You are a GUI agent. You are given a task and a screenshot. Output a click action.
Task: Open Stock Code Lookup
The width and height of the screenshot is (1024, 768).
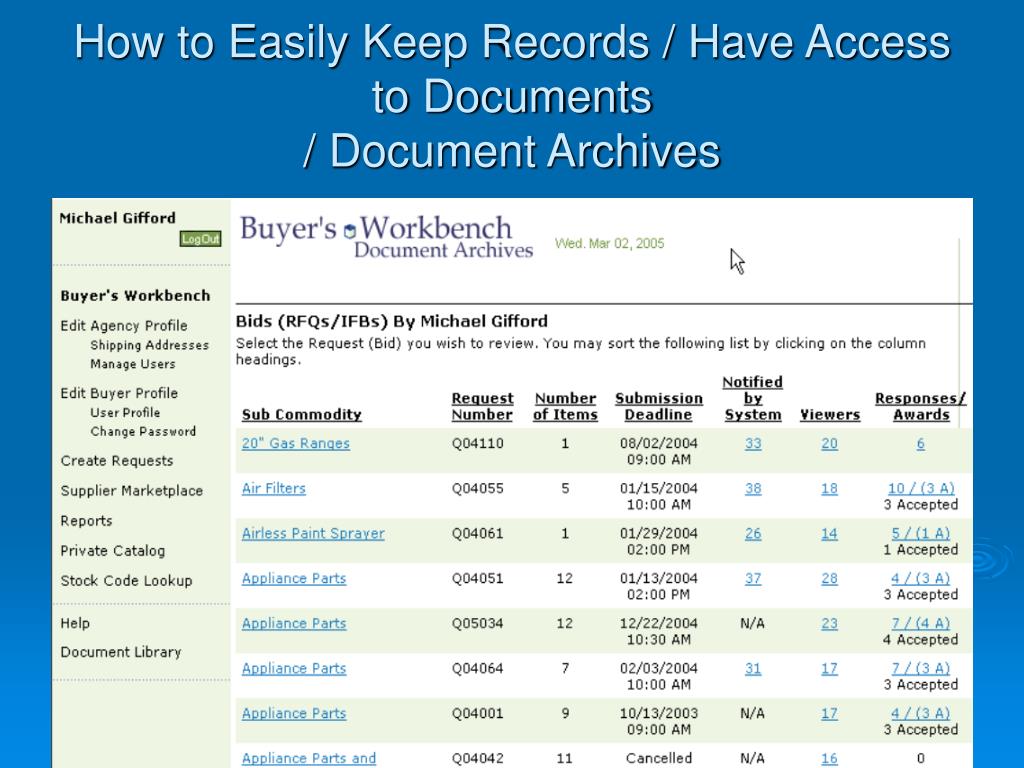(126, 581)
